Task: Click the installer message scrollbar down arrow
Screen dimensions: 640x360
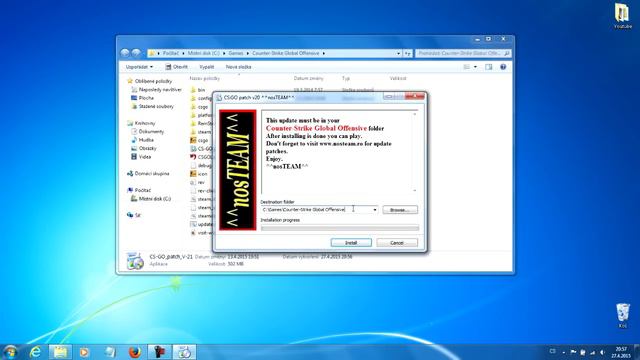Action: [415, 191]
